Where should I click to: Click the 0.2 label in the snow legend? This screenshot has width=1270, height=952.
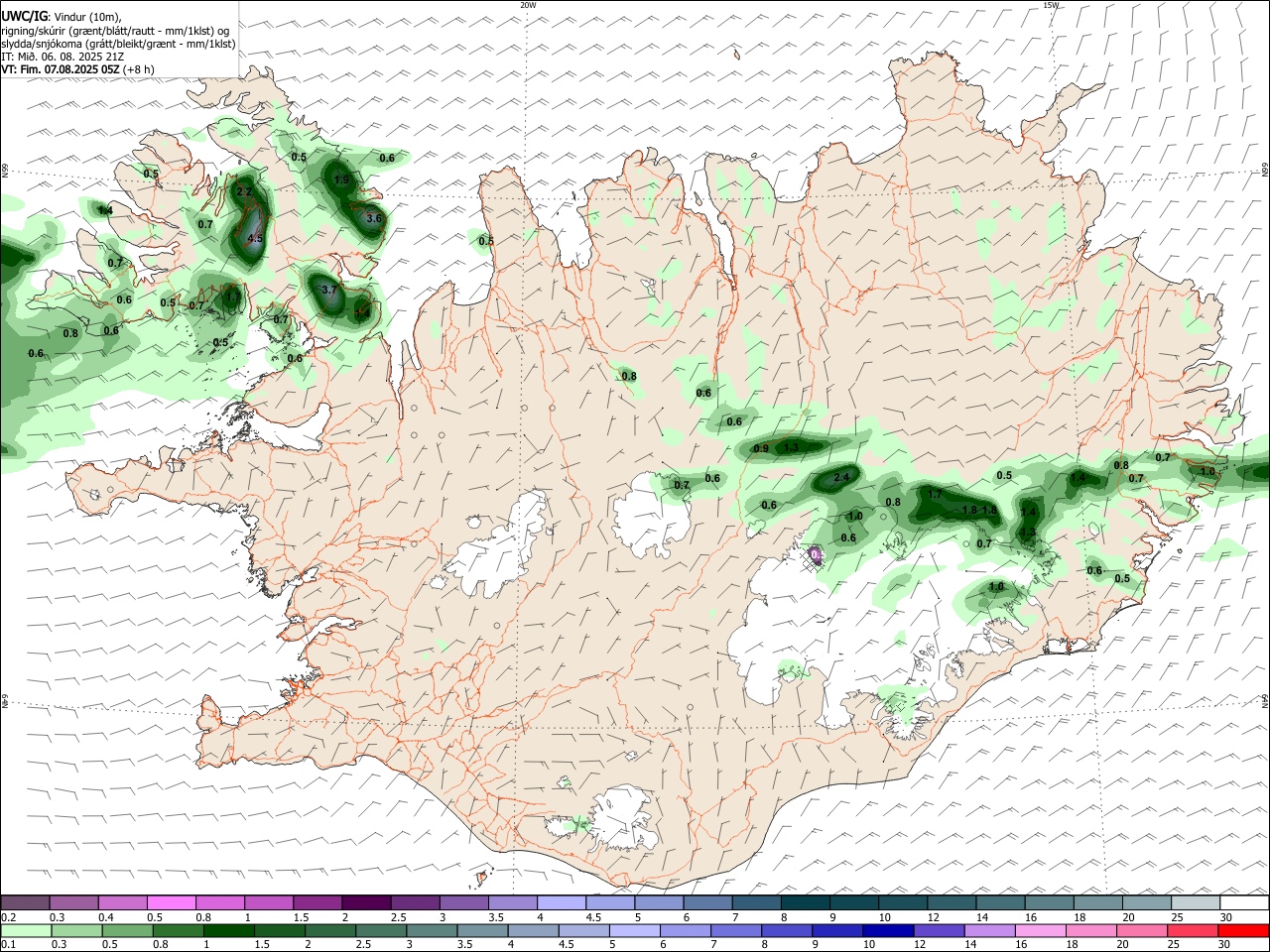point(8,917)
